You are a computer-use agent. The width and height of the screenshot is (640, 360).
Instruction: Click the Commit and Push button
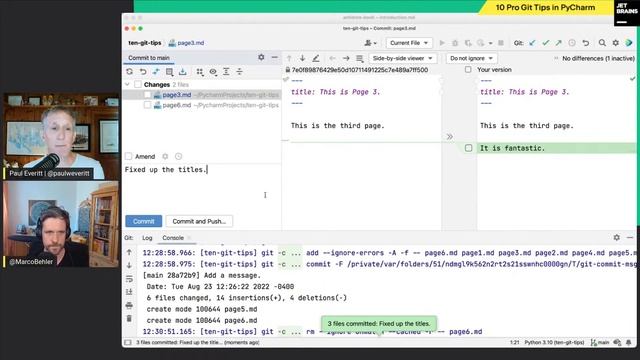[199, 221]
